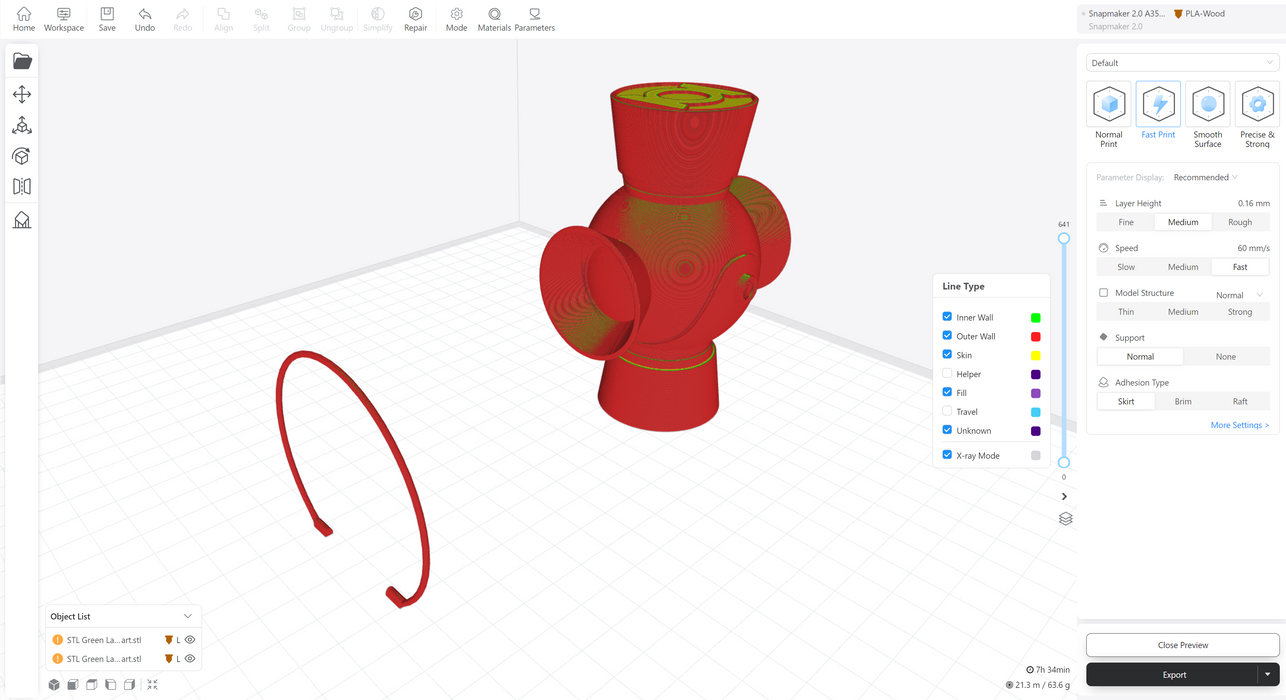This screenshot has height=700, width=1286.
Task: Select the Mirror tool in left sidebar
Action: click(x=22, y=187)
